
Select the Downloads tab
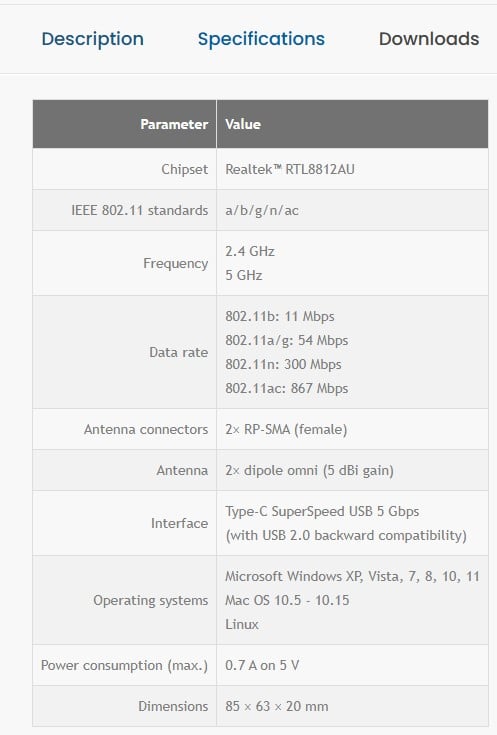tap(429, 39)
